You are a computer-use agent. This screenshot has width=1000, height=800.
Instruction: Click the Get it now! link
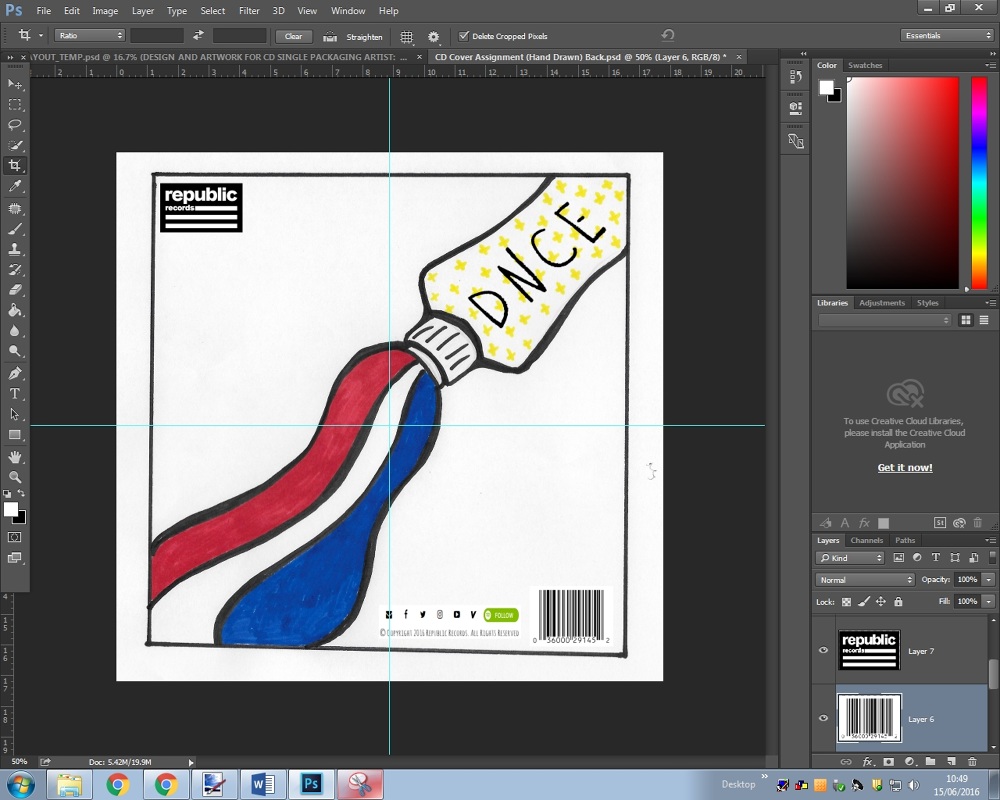tap(904, 467)
